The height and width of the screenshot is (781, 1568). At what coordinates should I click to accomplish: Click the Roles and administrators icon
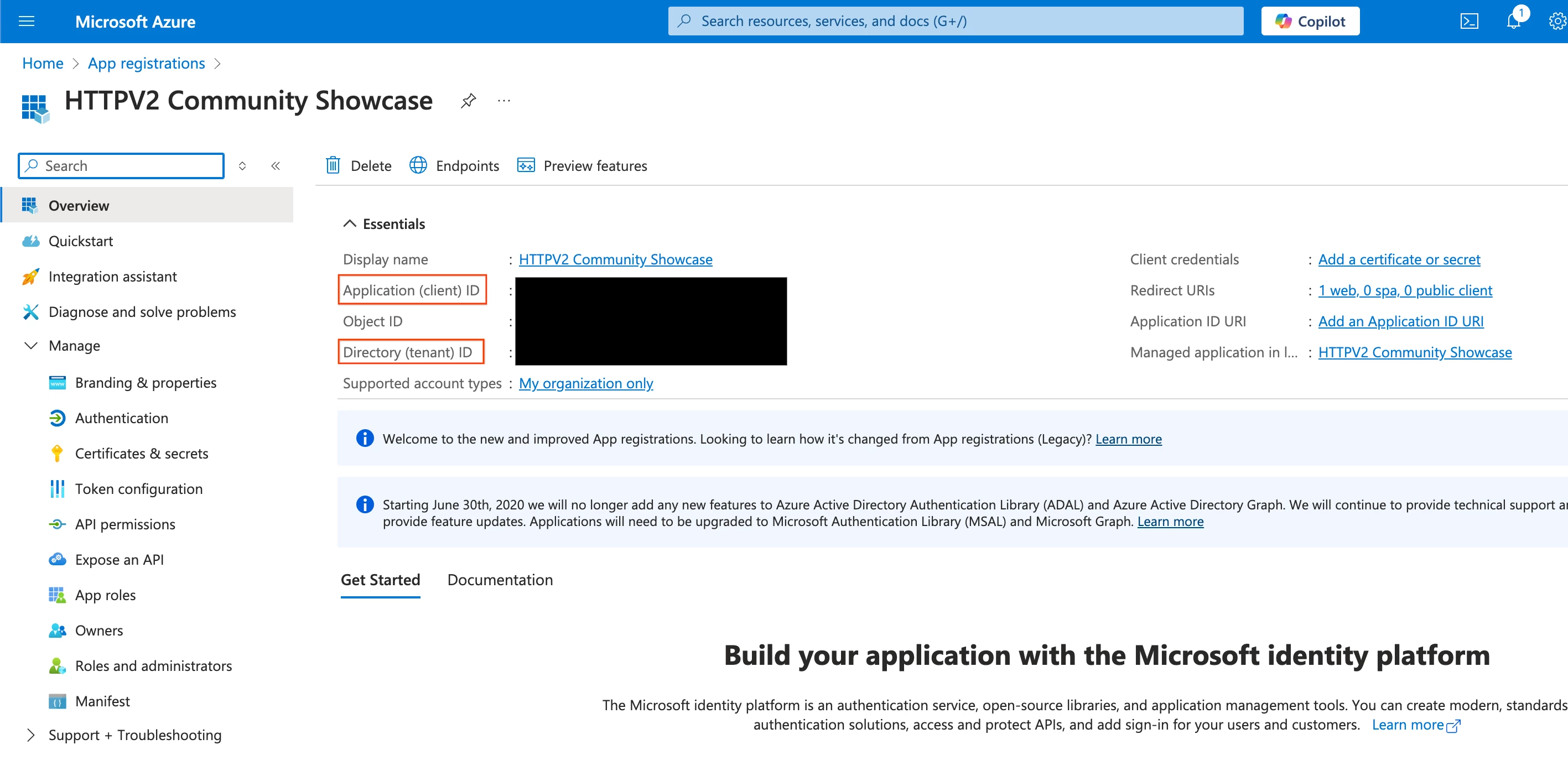[57, 666]
